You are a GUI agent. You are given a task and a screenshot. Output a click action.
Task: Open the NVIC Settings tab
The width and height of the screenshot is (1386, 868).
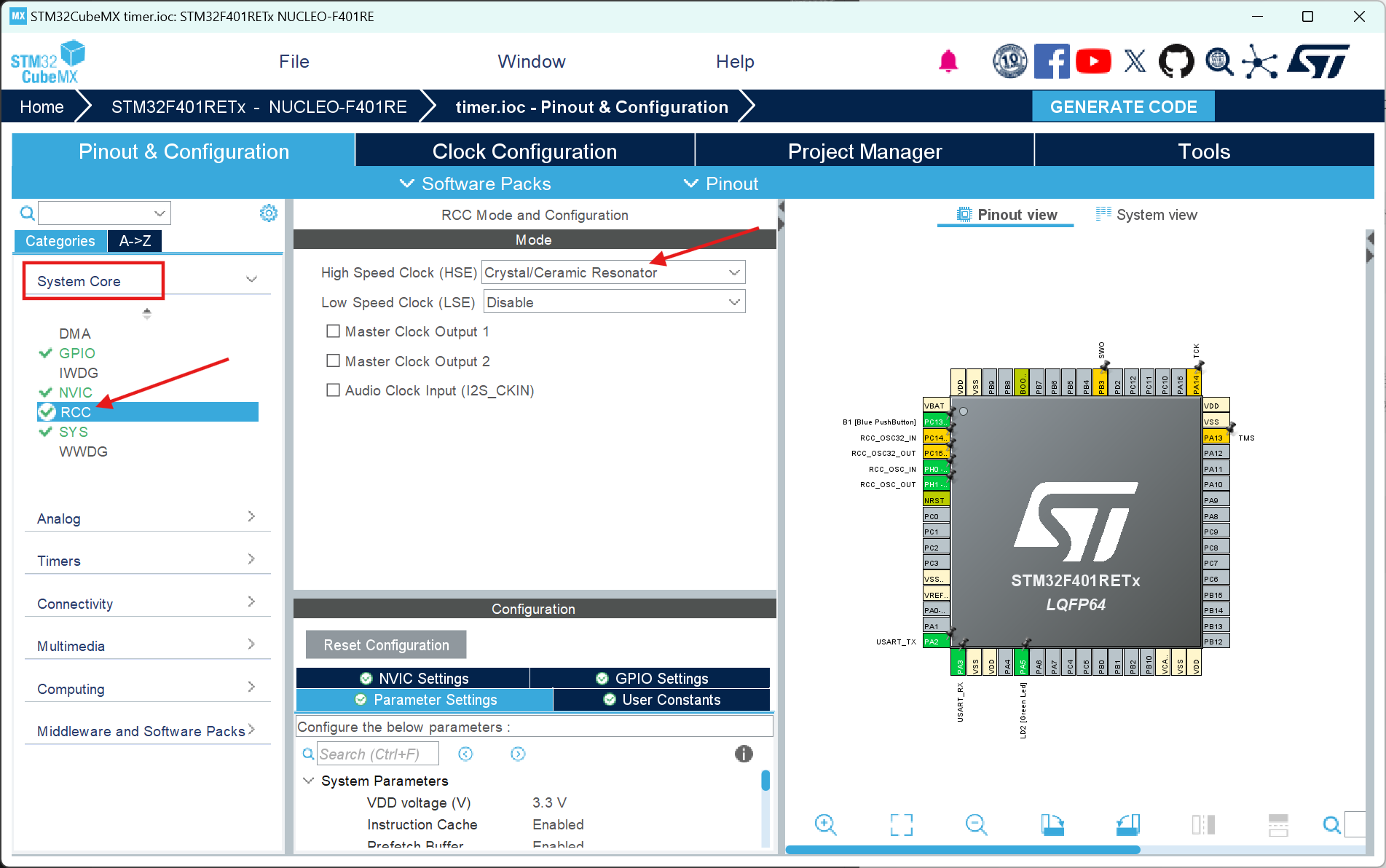coord(413,678)
